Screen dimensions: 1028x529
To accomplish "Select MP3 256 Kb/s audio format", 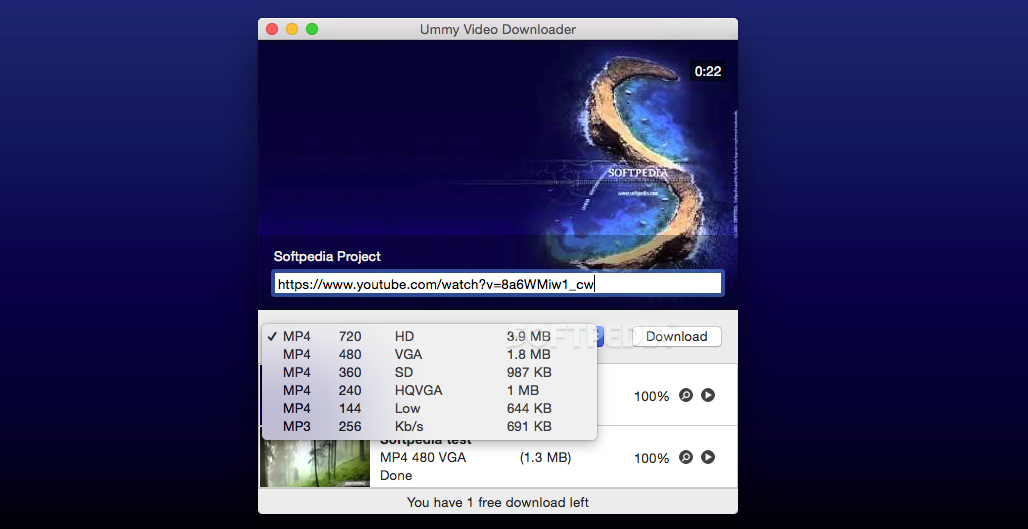I will click(429, 427).
